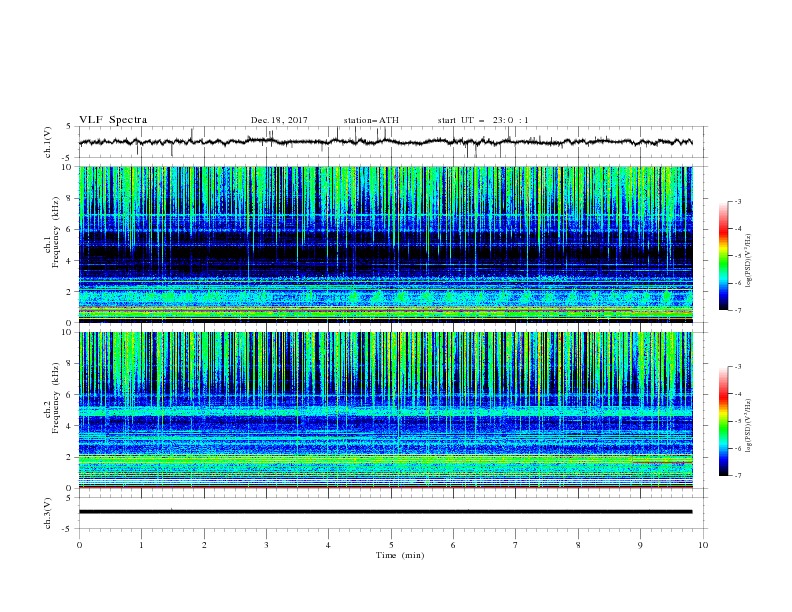Click the ch.3 flat black voltage trace

coord(385,512)
